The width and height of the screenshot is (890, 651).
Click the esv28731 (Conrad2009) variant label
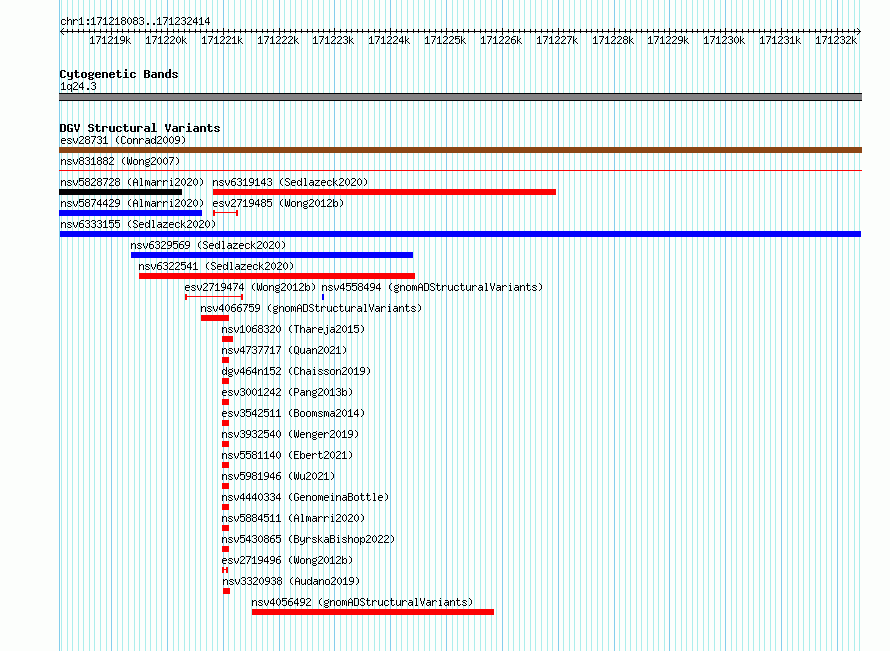point(123,140)
